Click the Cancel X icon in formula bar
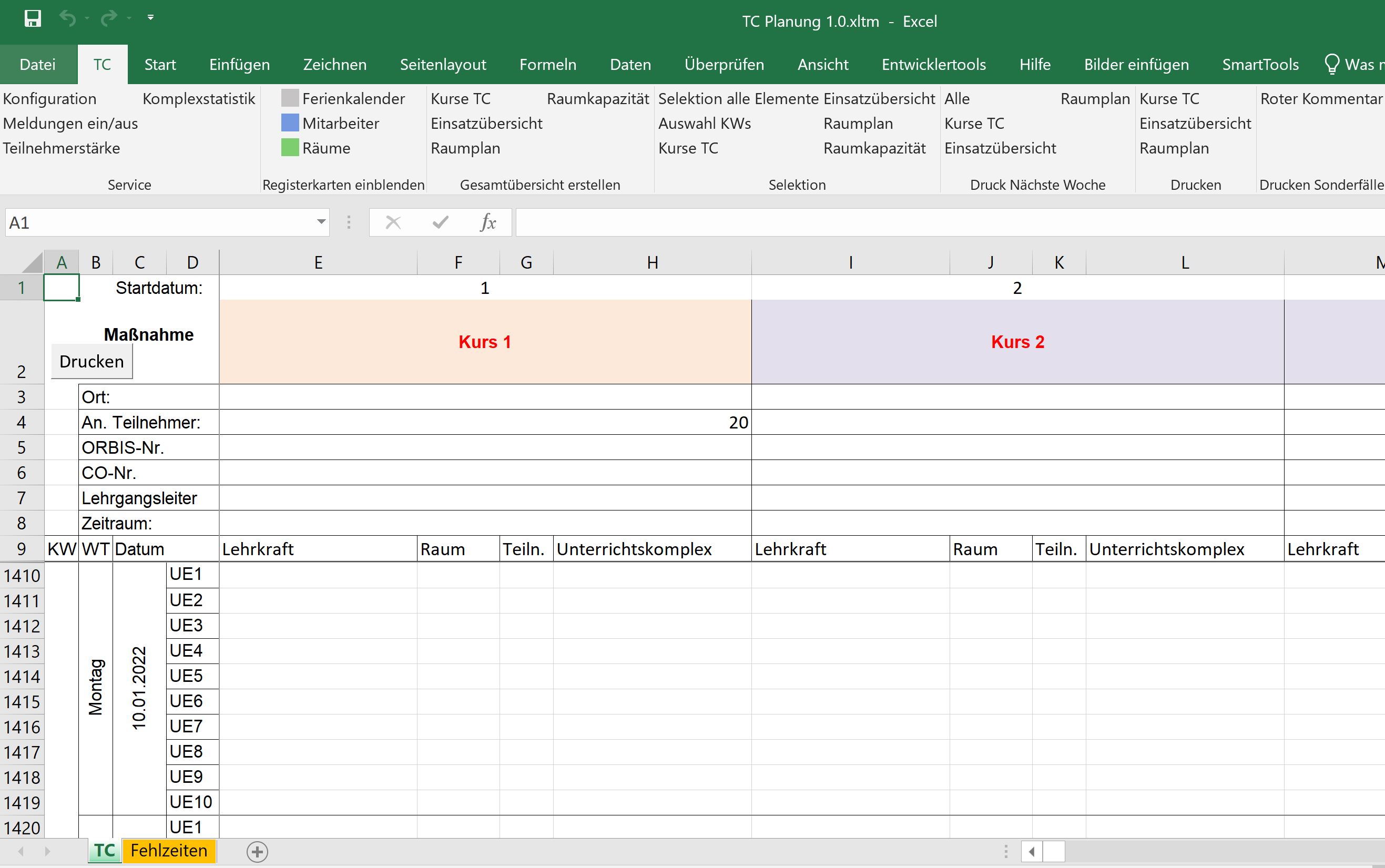This screenshot has width=1385, height=868. click(x=393, y=222)
